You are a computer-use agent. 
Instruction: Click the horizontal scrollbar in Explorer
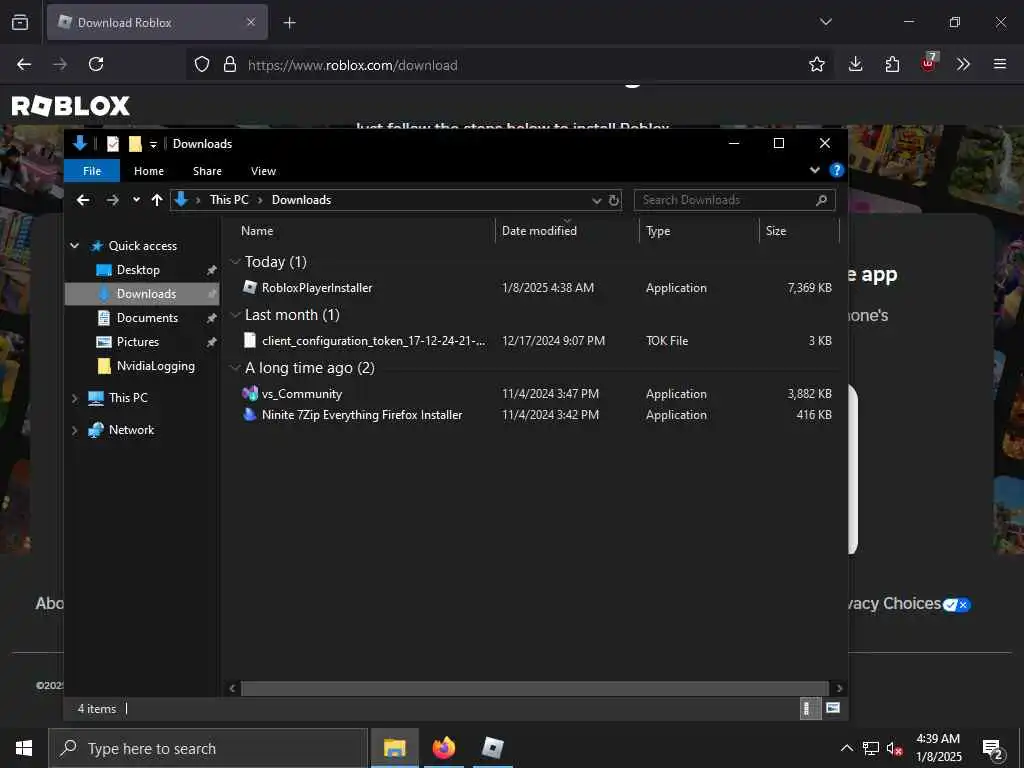click(x=534, y=688)
